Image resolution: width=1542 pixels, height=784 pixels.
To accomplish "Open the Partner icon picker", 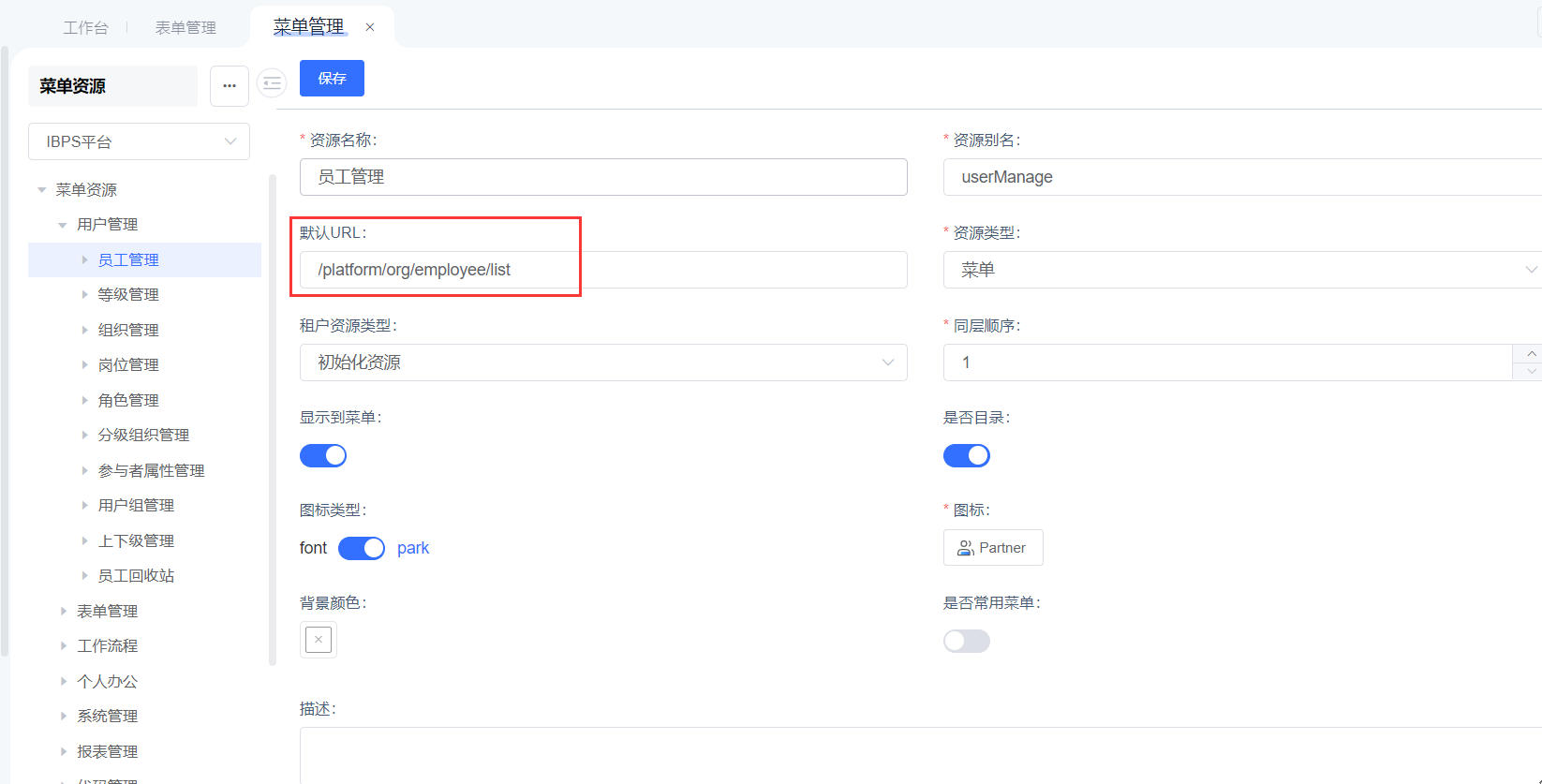I will click(992, 548).
